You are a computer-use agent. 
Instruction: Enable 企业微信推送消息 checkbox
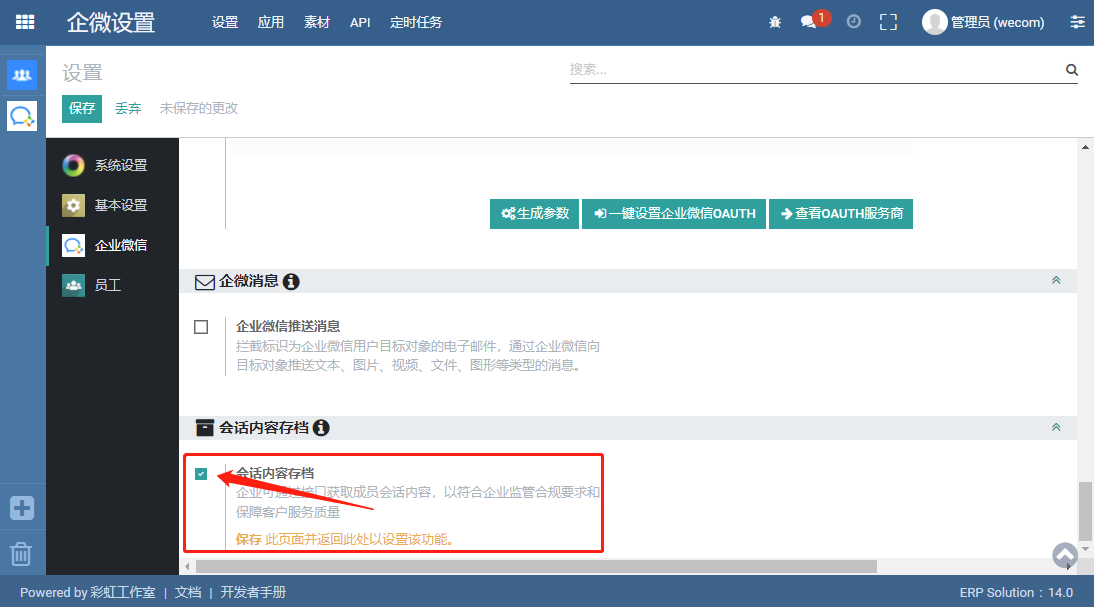click(201, 327)
